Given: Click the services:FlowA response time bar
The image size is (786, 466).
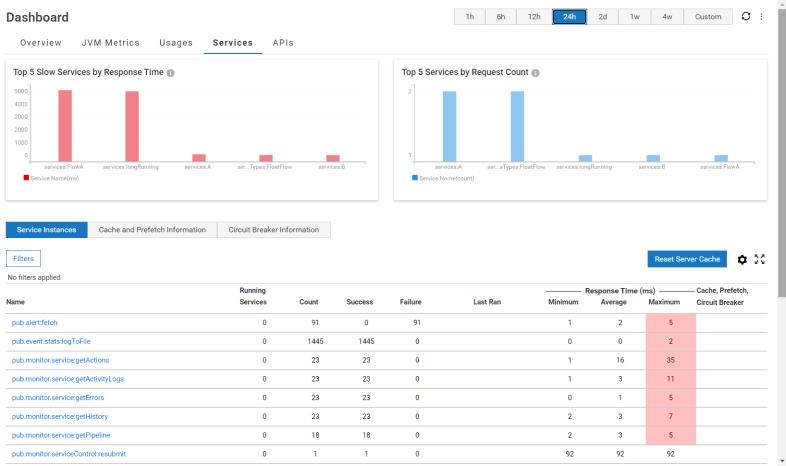Looking at the screenshot, I should 65,125.
